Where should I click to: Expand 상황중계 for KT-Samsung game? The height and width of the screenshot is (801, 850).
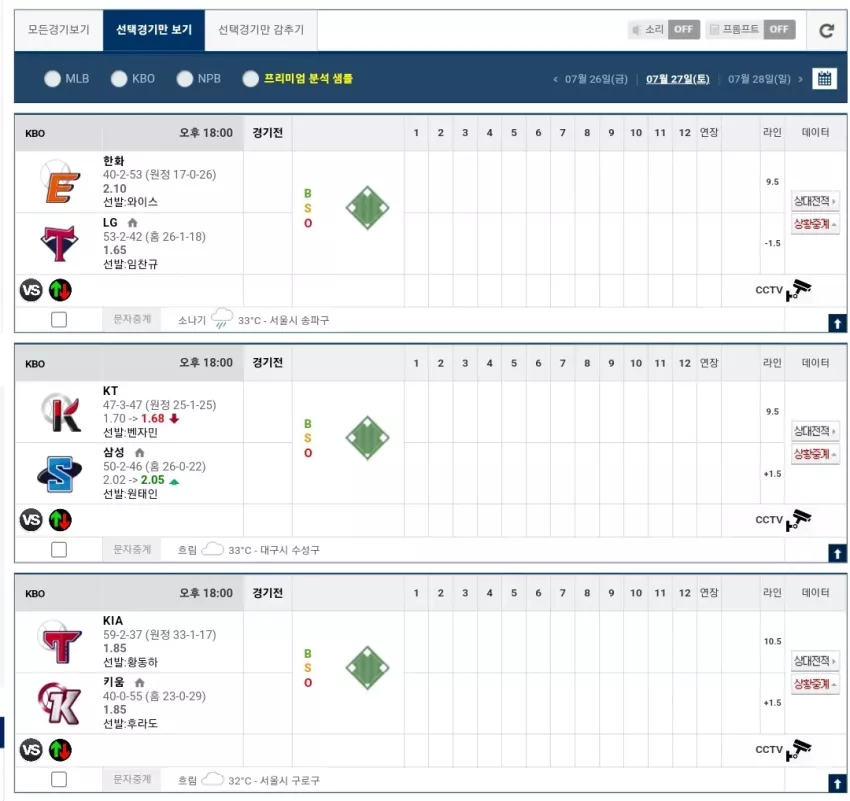815,454
